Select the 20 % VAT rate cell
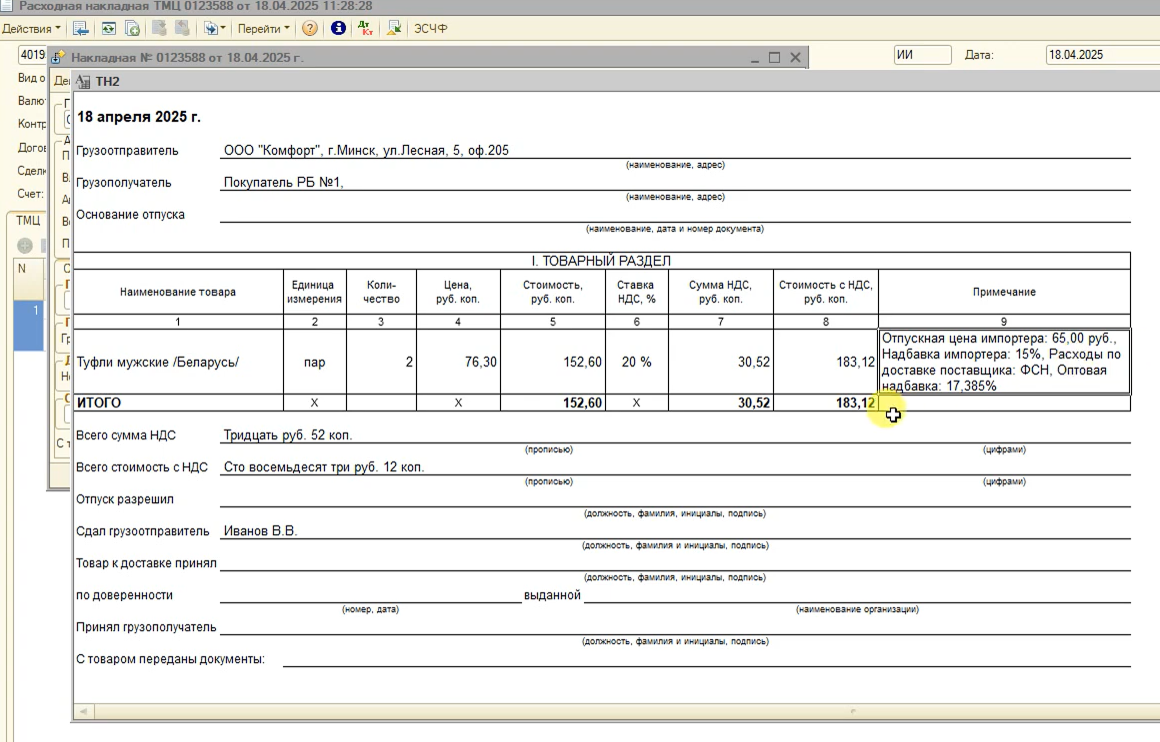Image resolution: width=1160 pixels, height=742 pixels. coord(637,362)
